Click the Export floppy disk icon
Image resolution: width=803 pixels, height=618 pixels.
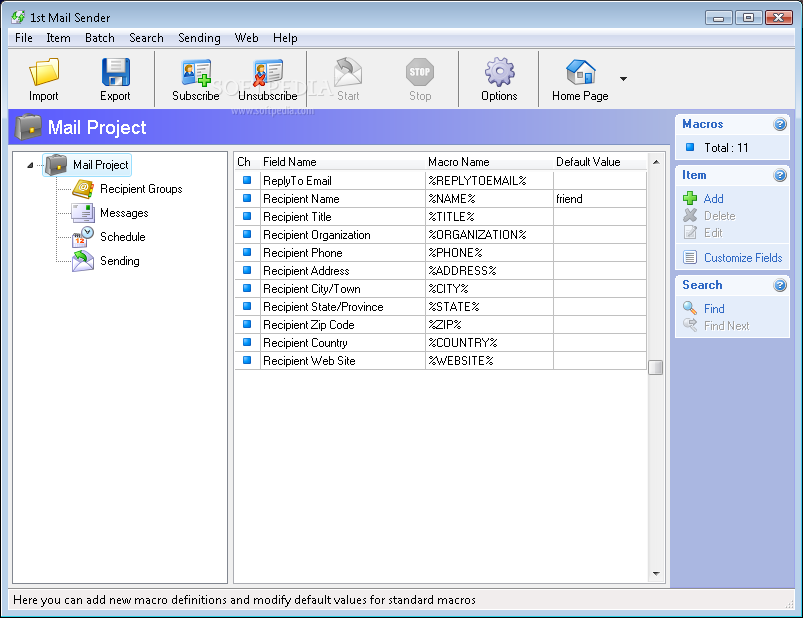pos(116,72)
